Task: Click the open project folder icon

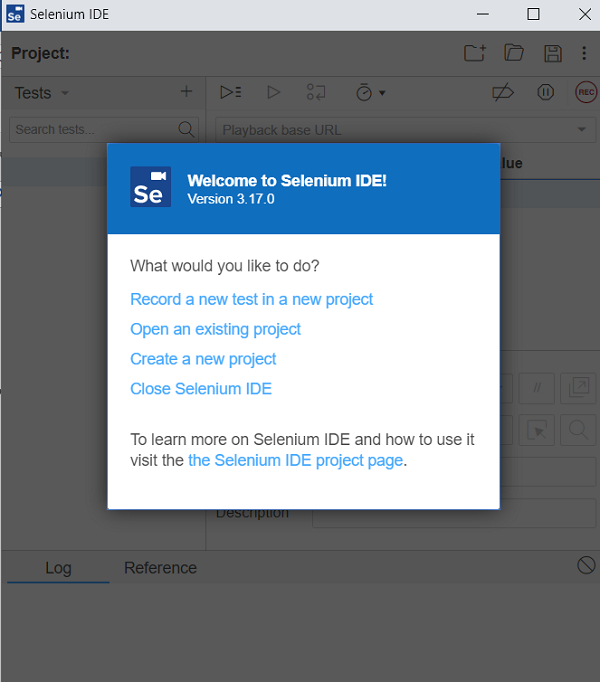Action: pyautogui.click(x=513, y=53)
